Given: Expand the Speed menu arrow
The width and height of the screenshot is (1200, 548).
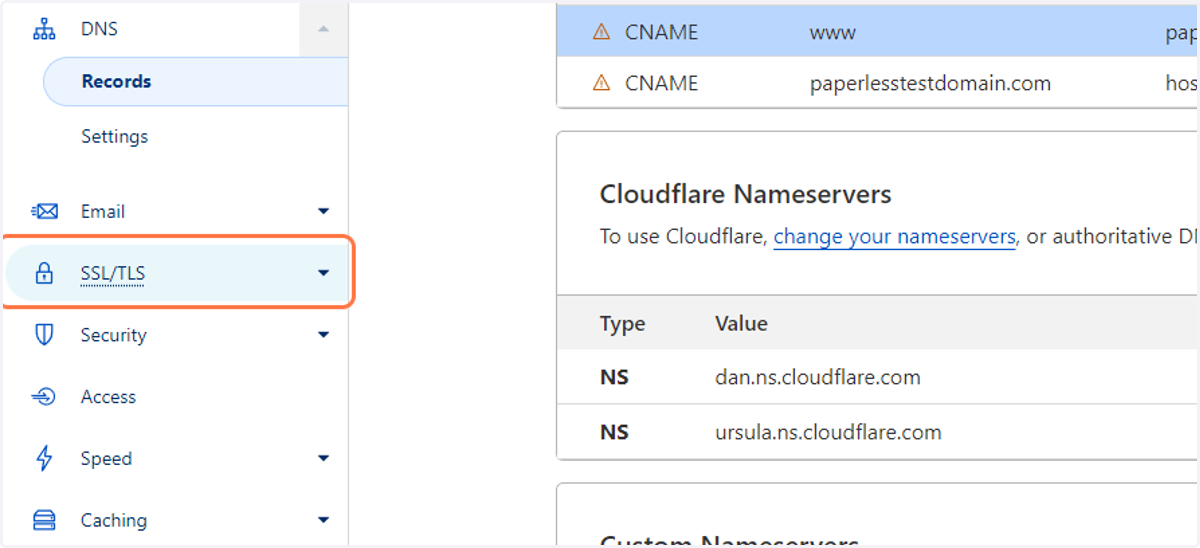Looking at the screenshot, I should point(323,459).
